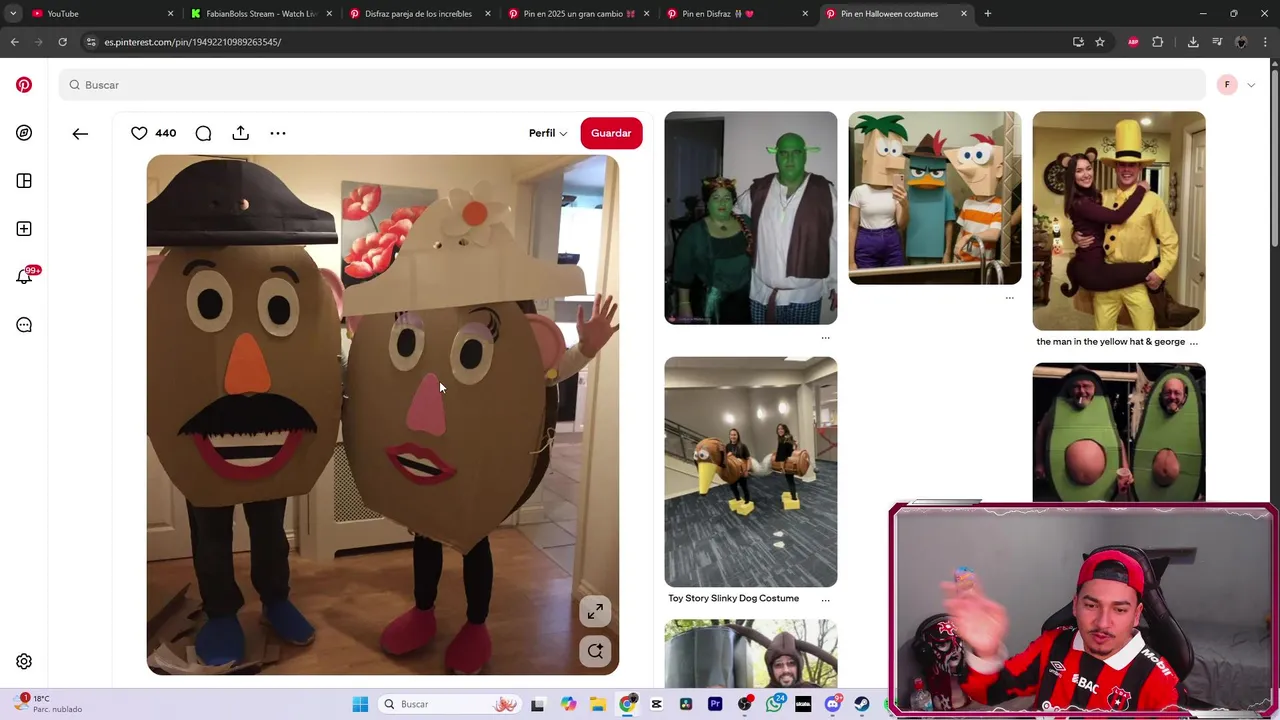
Task: Open your boards icon in the sidebar
Action: click(24, 181)
